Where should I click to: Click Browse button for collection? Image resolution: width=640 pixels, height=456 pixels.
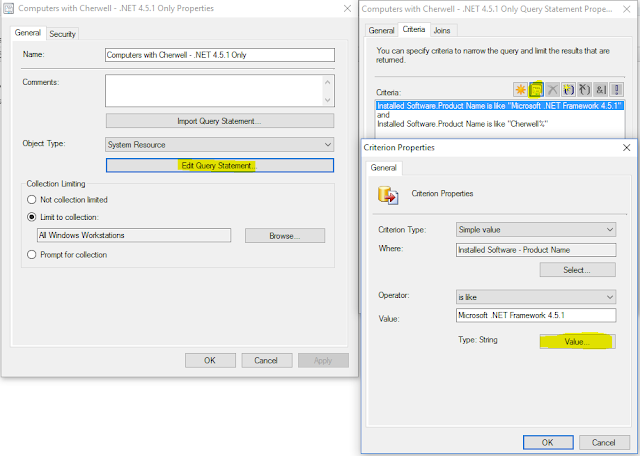pyautogui.click(x=285, y=236)
